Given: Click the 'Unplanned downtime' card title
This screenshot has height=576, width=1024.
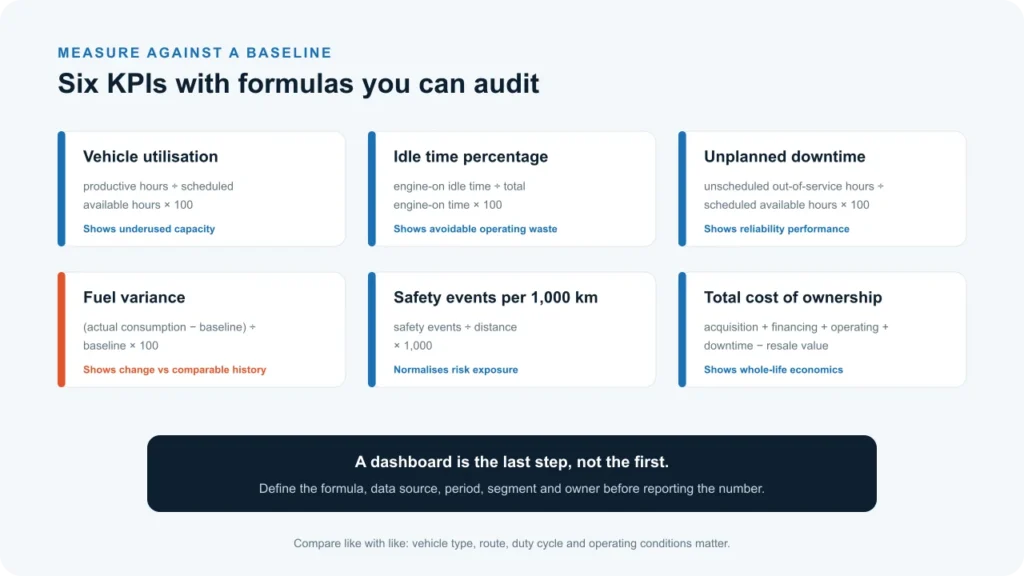Looking at the screenshot, I should coord(784,157).
